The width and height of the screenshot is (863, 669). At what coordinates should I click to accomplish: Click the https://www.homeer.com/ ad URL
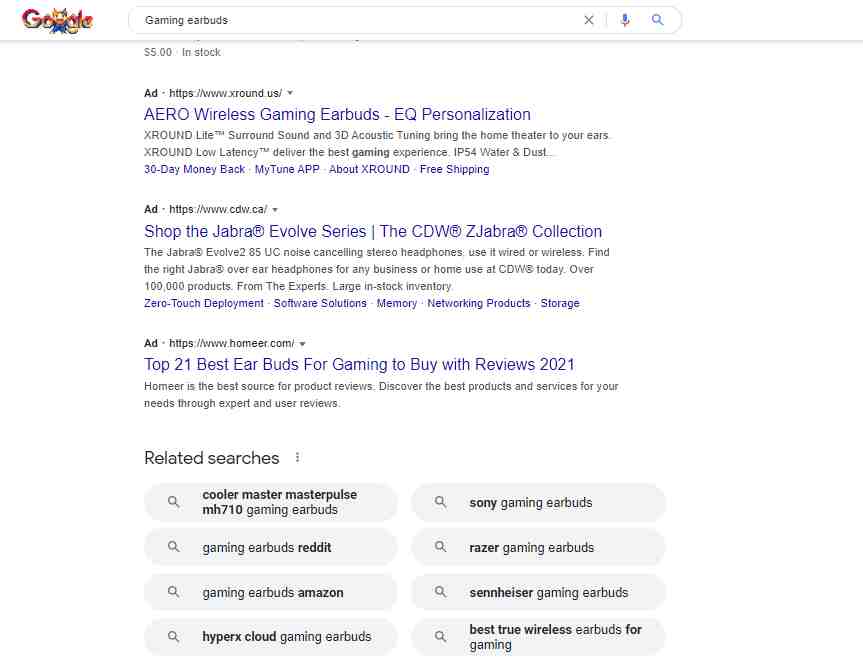[231, 343]
